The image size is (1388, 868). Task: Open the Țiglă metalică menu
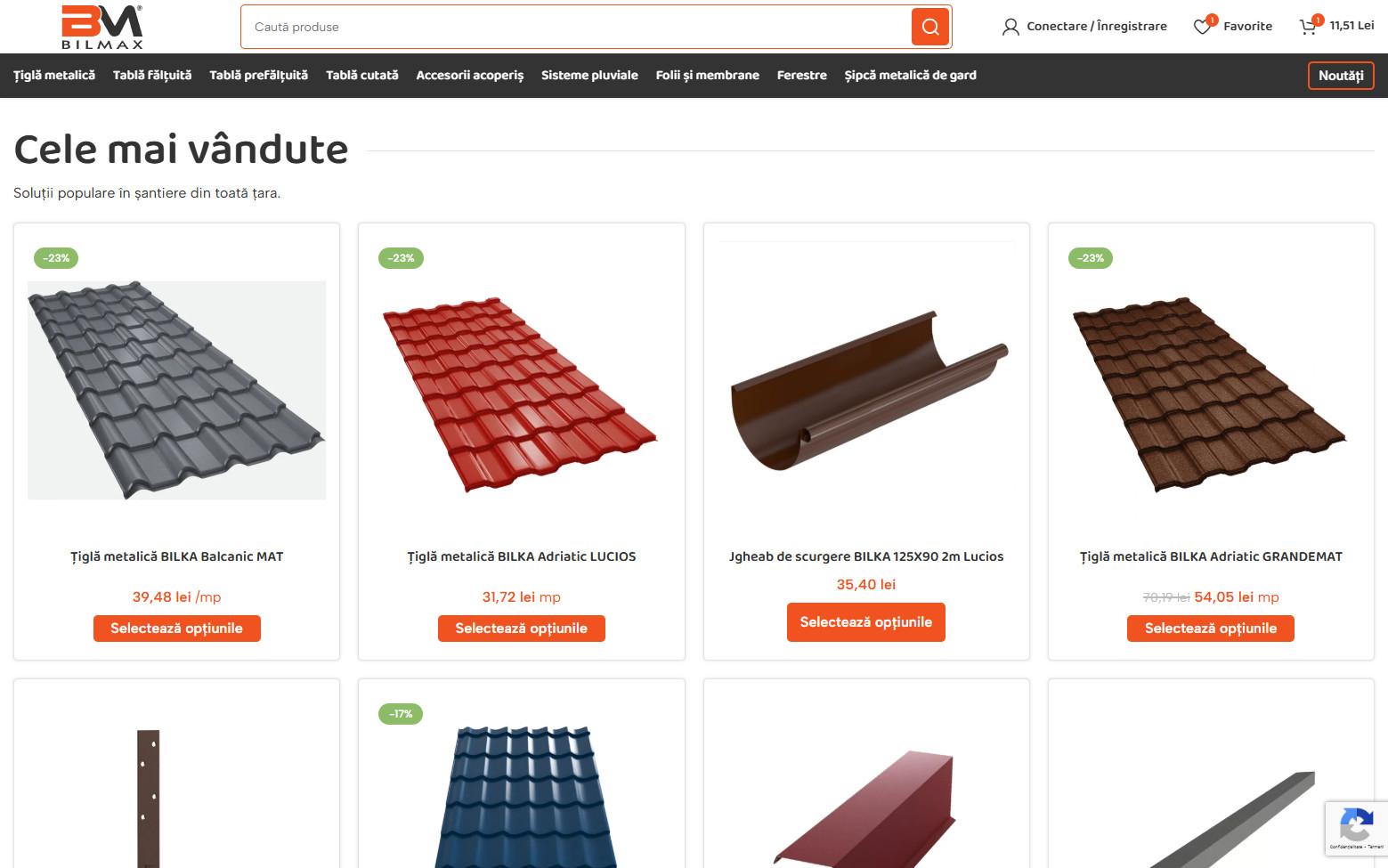coord(54,76)
